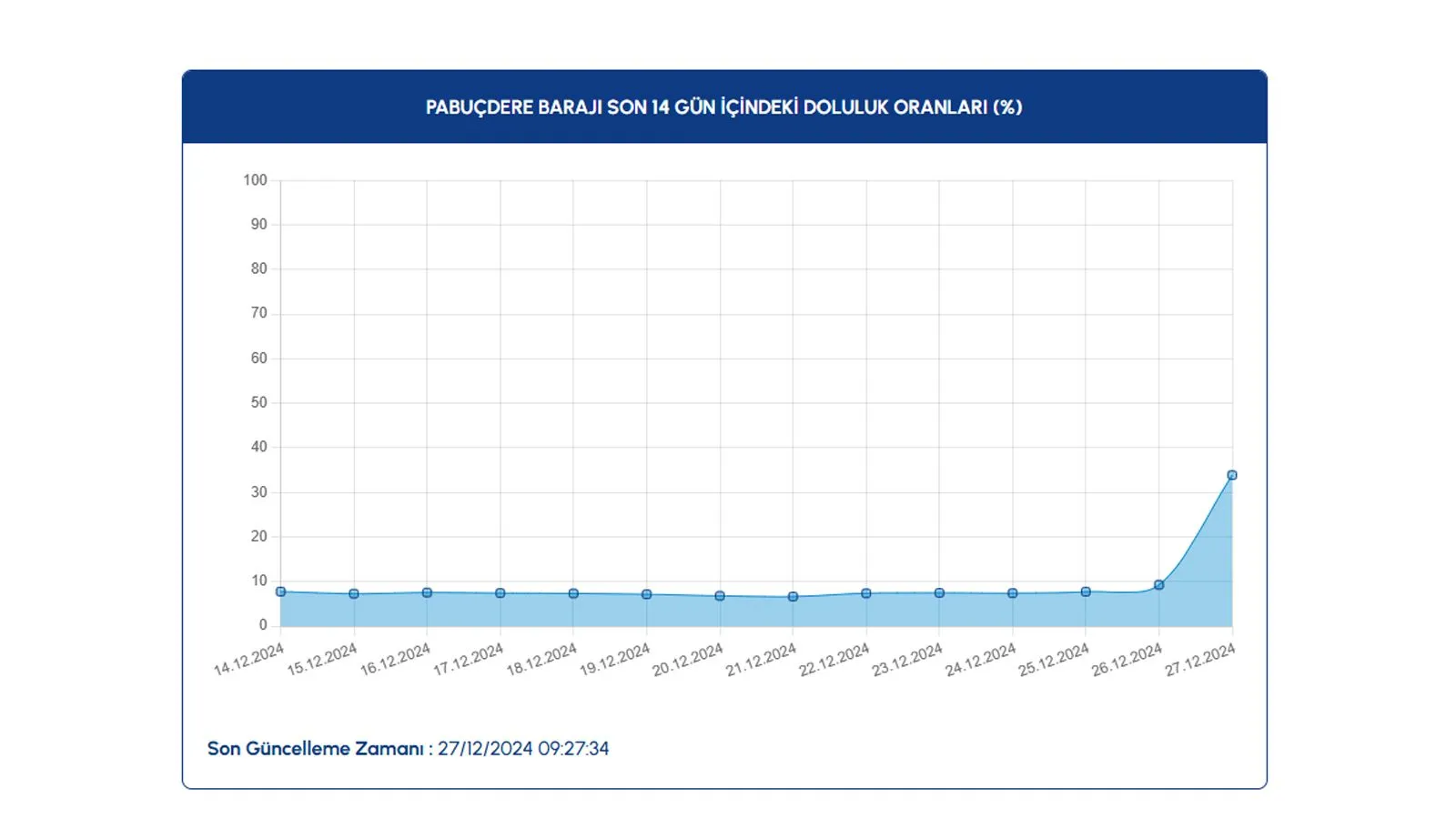
Task: Click the y-axis value '90'
Action: coord(259,225)
